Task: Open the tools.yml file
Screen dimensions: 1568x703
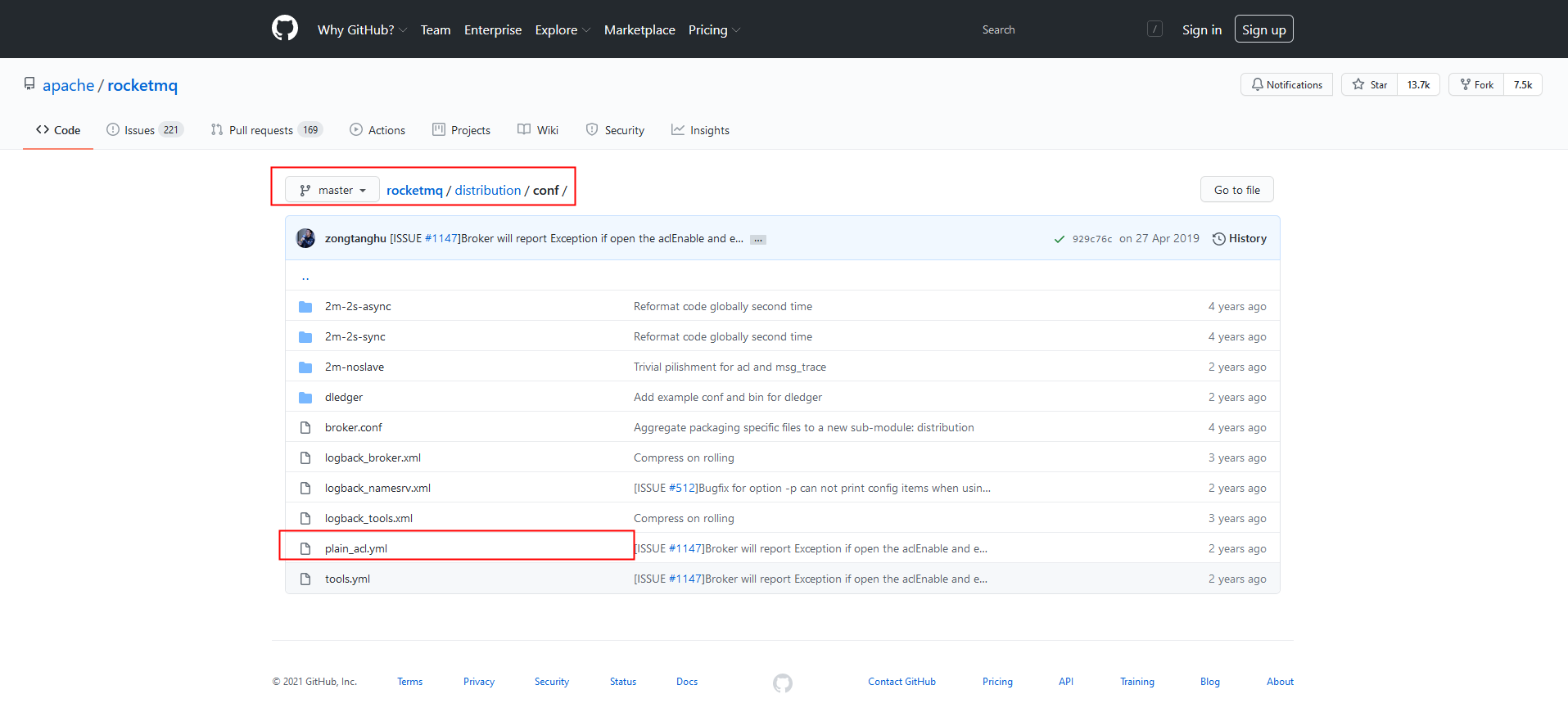Action: point(347,579)
